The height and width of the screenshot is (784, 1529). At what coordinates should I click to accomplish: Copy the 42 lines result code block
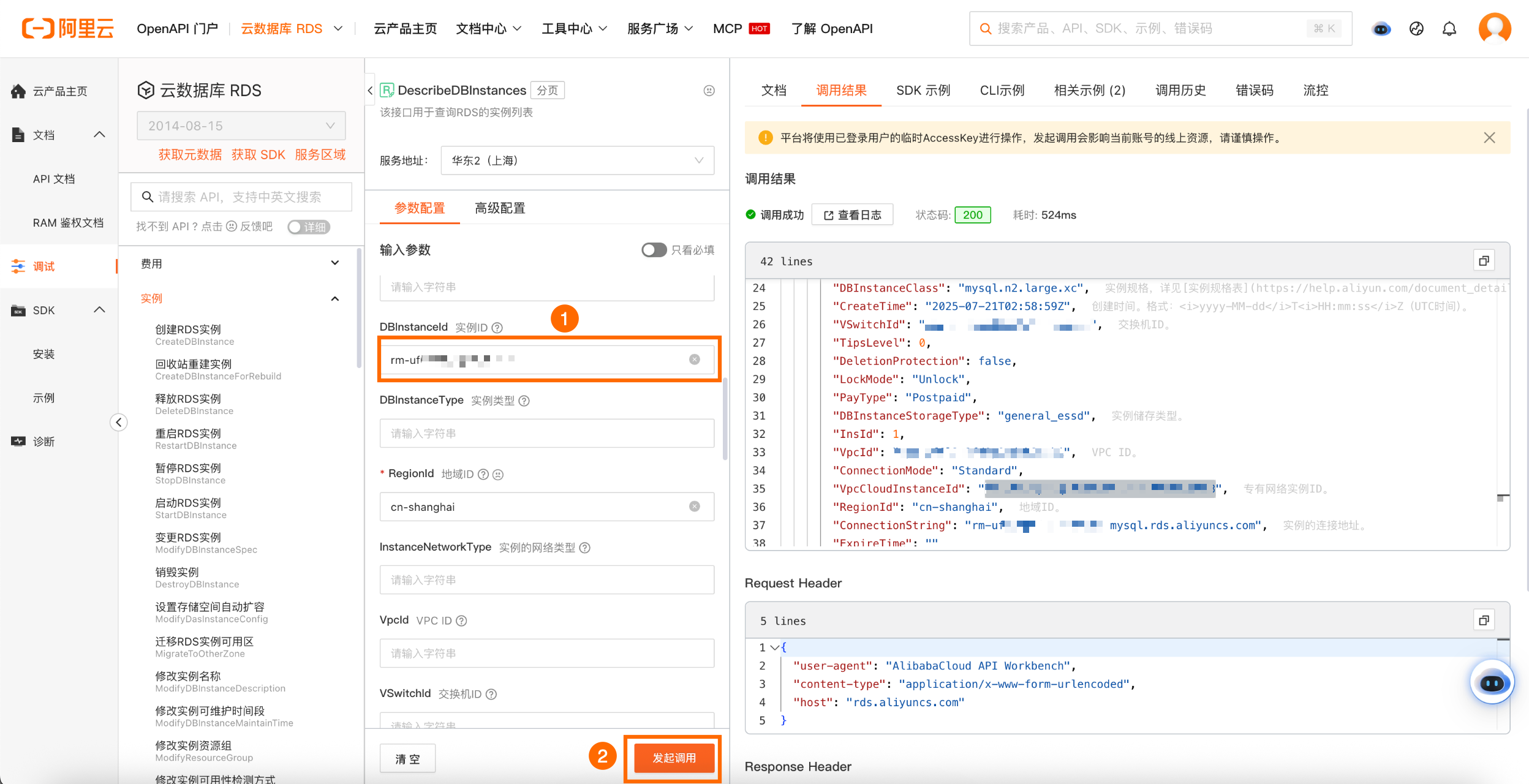click(1484, 261)
